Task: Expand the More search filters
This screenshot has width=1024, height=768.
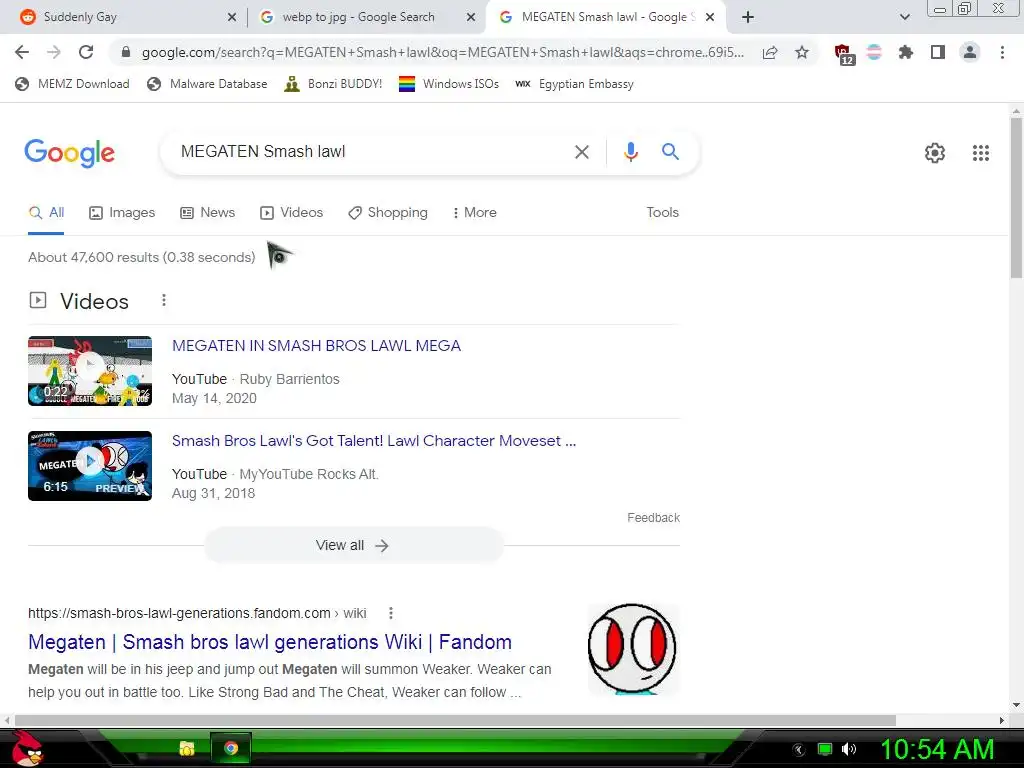Action: click(474, 212)
